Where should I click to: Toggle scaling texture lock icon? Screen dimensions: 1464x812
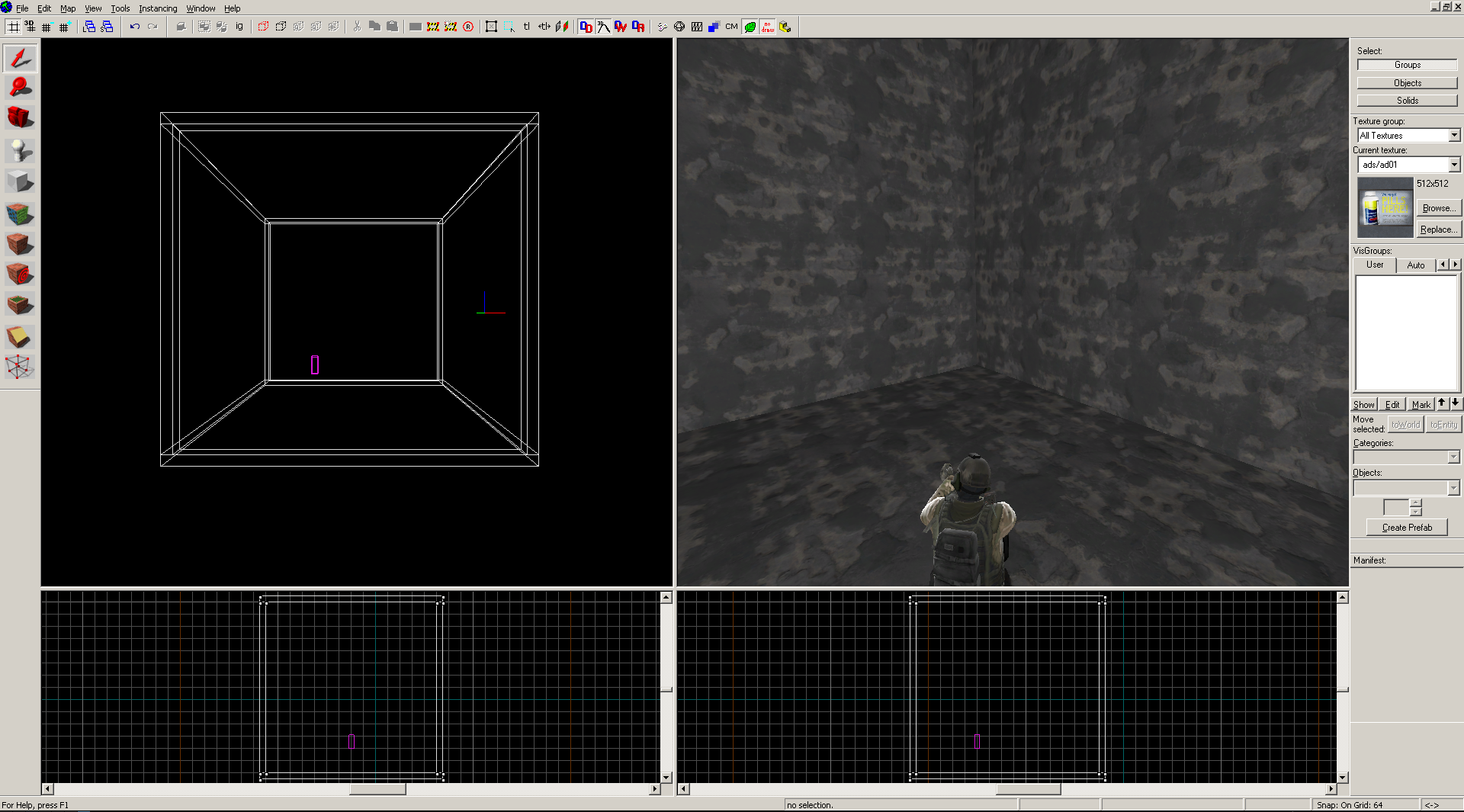(544, 27)
